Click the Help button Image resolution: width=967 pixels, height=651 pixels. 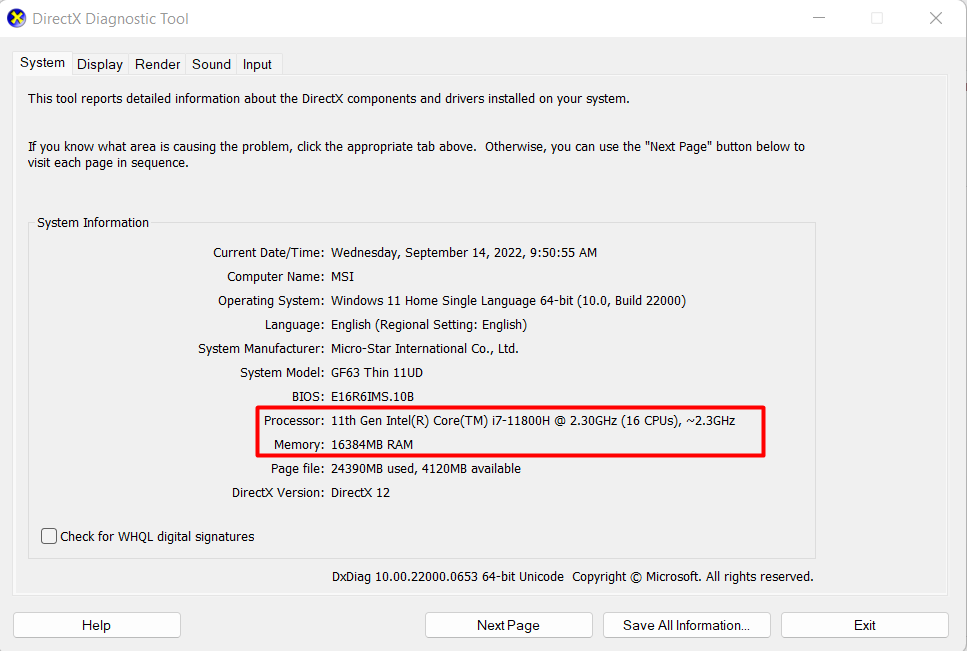coord(97,625)
